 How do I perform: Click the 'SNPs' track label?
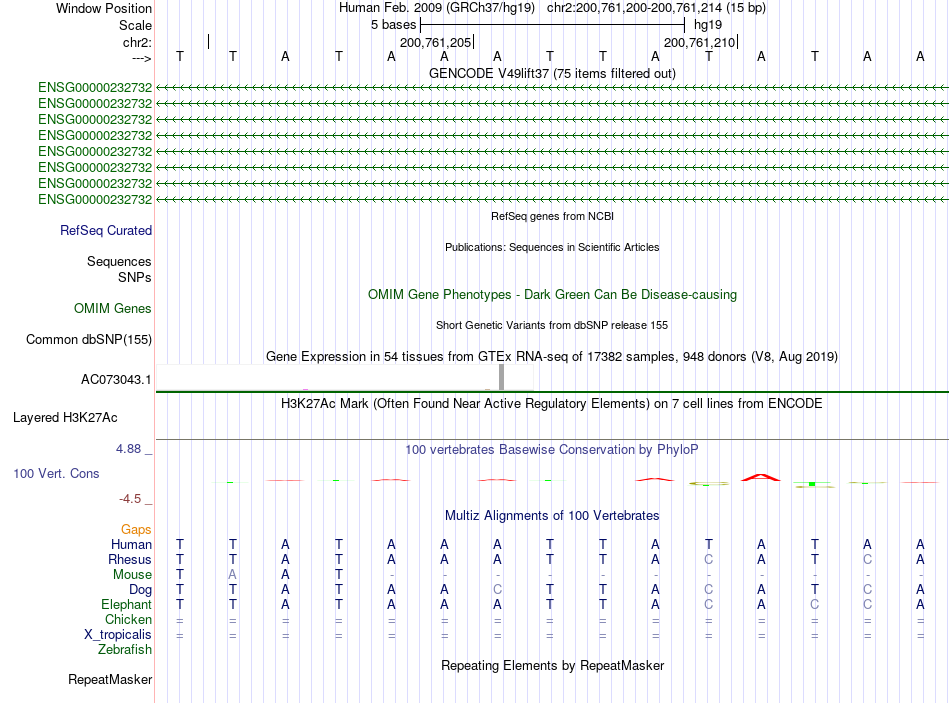[135, 277]
